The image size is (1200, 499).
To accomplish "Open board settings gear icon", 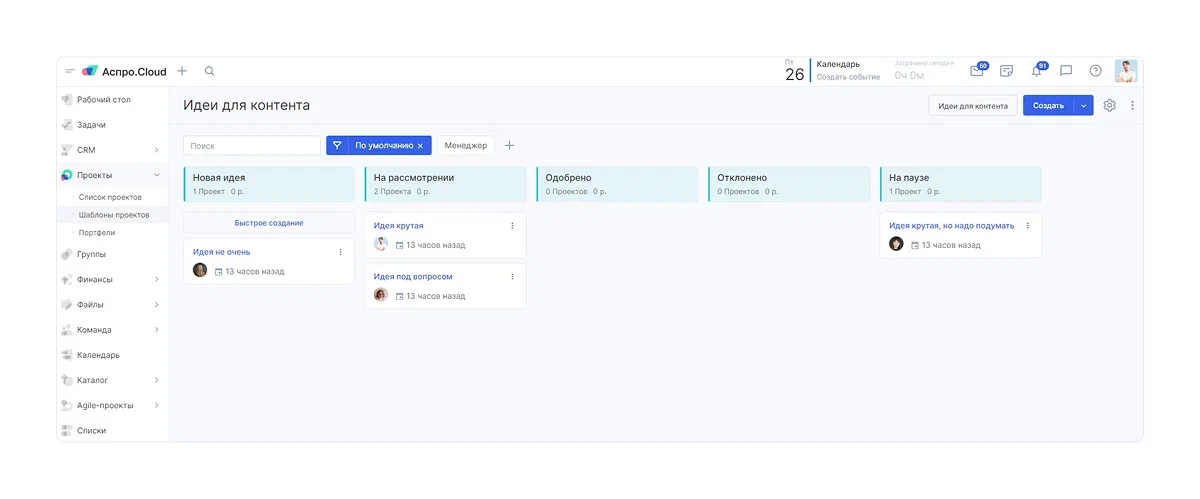I will click(1109, 105).
